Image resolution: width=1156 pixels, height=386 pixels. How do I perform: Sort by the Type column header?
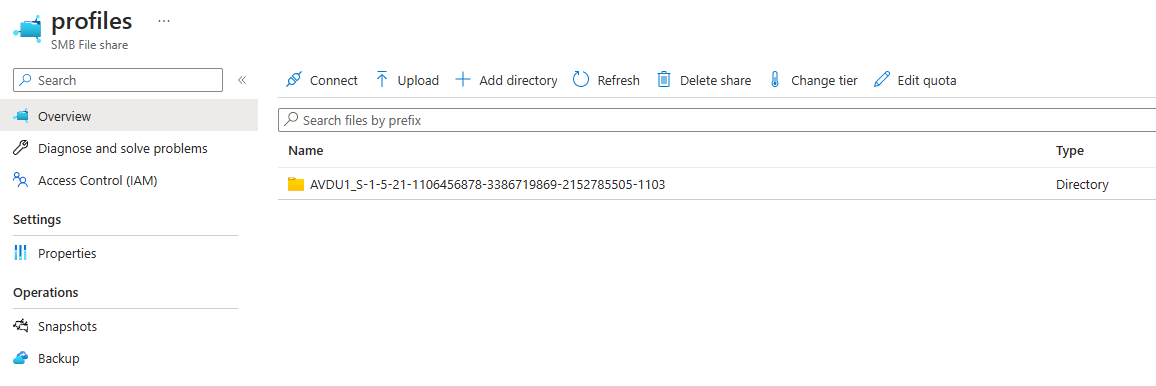(x=1070, y=151)
